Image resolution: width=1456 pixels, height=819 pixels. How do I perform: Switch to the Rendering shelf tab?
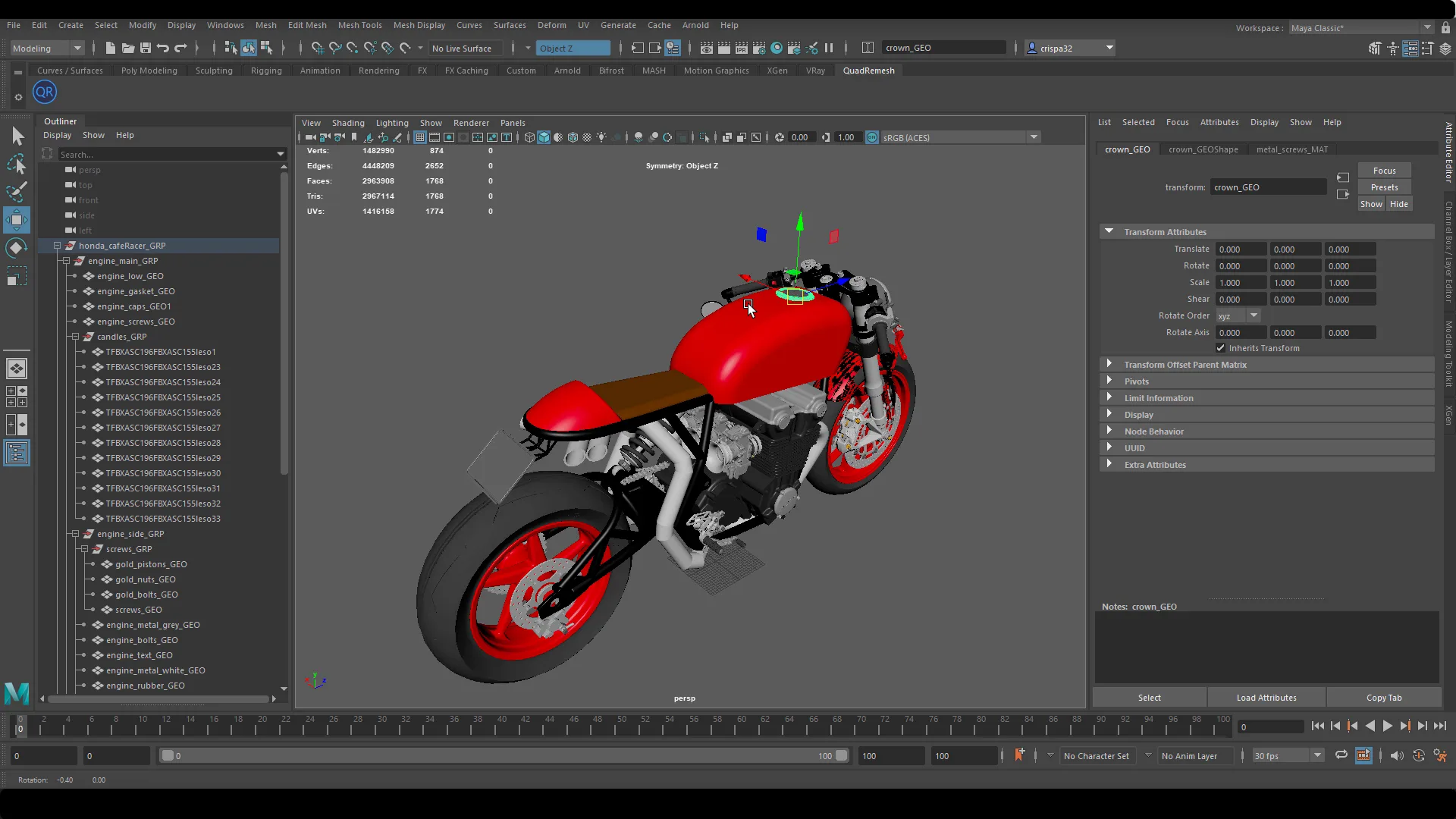pyautogui.click(x=378, y=70)
